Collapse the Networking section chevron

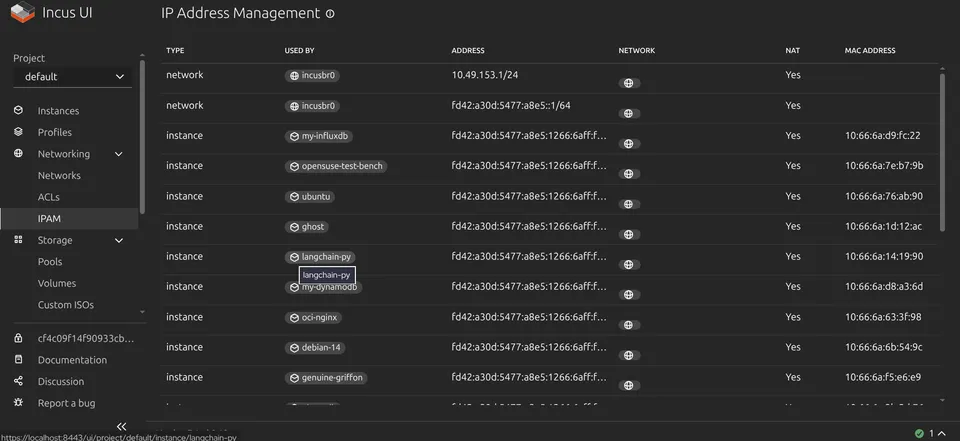click(119, 154)
